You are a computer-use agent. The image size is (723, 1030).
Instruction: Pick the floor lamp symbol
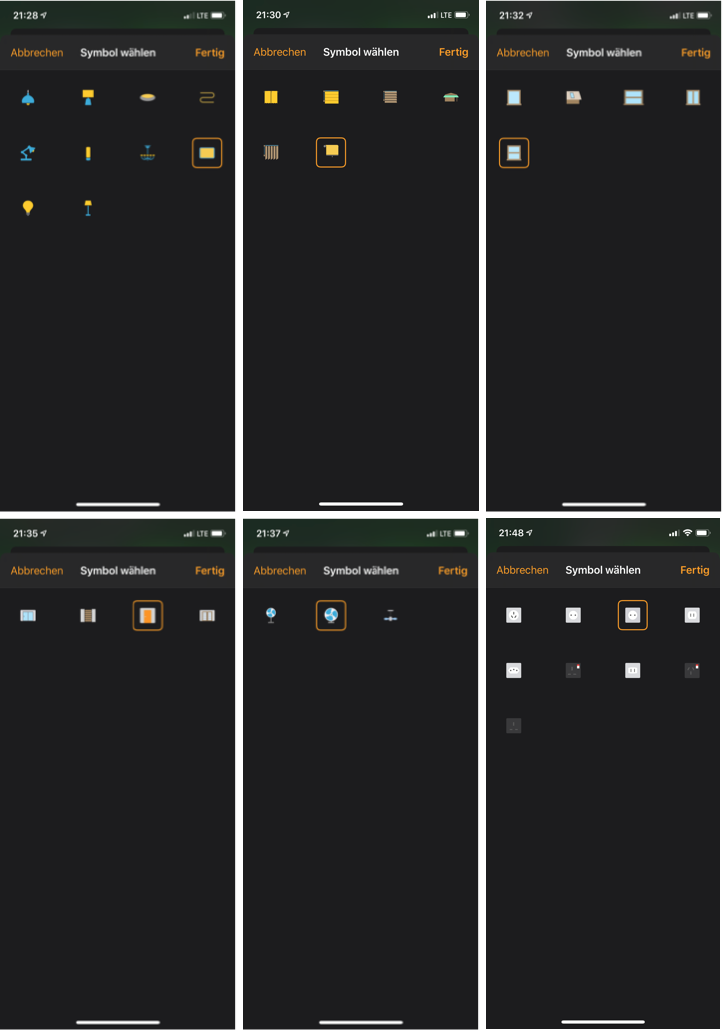88,208
